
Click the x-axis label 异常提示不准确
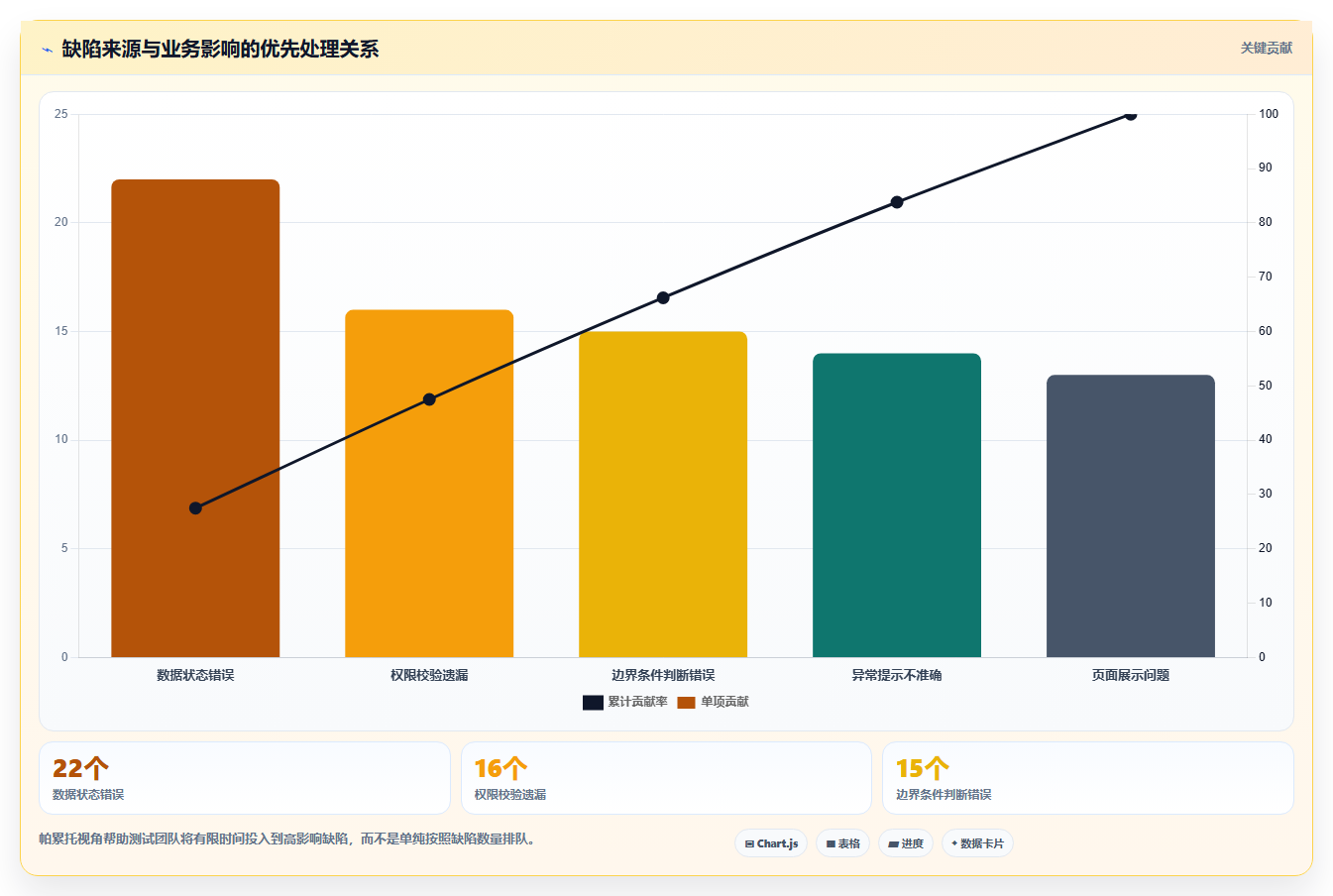pyautogui.click(x=897, y=675)
